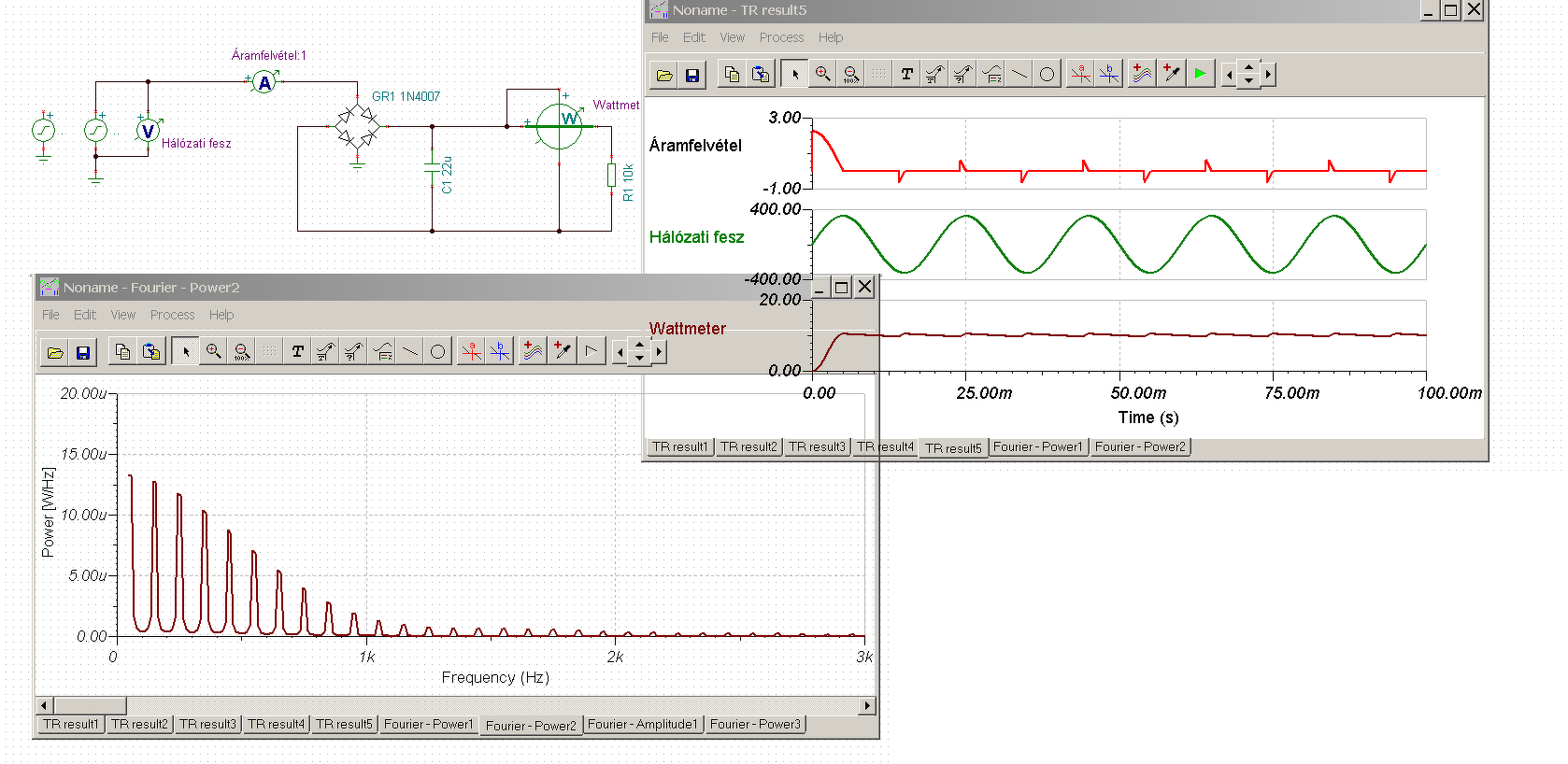Save icon in Fourier Power2 toolbar
The height and width of the screenshot is (764, 1568).
click(x=83, y=352)
